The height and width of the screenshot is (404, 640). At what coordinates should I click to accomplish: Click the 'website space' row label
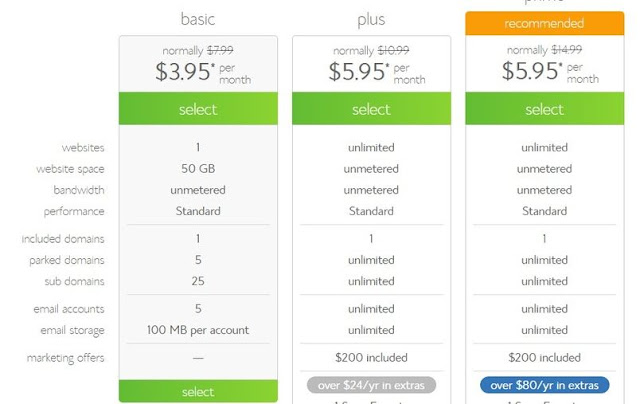[x=70, y=169]
